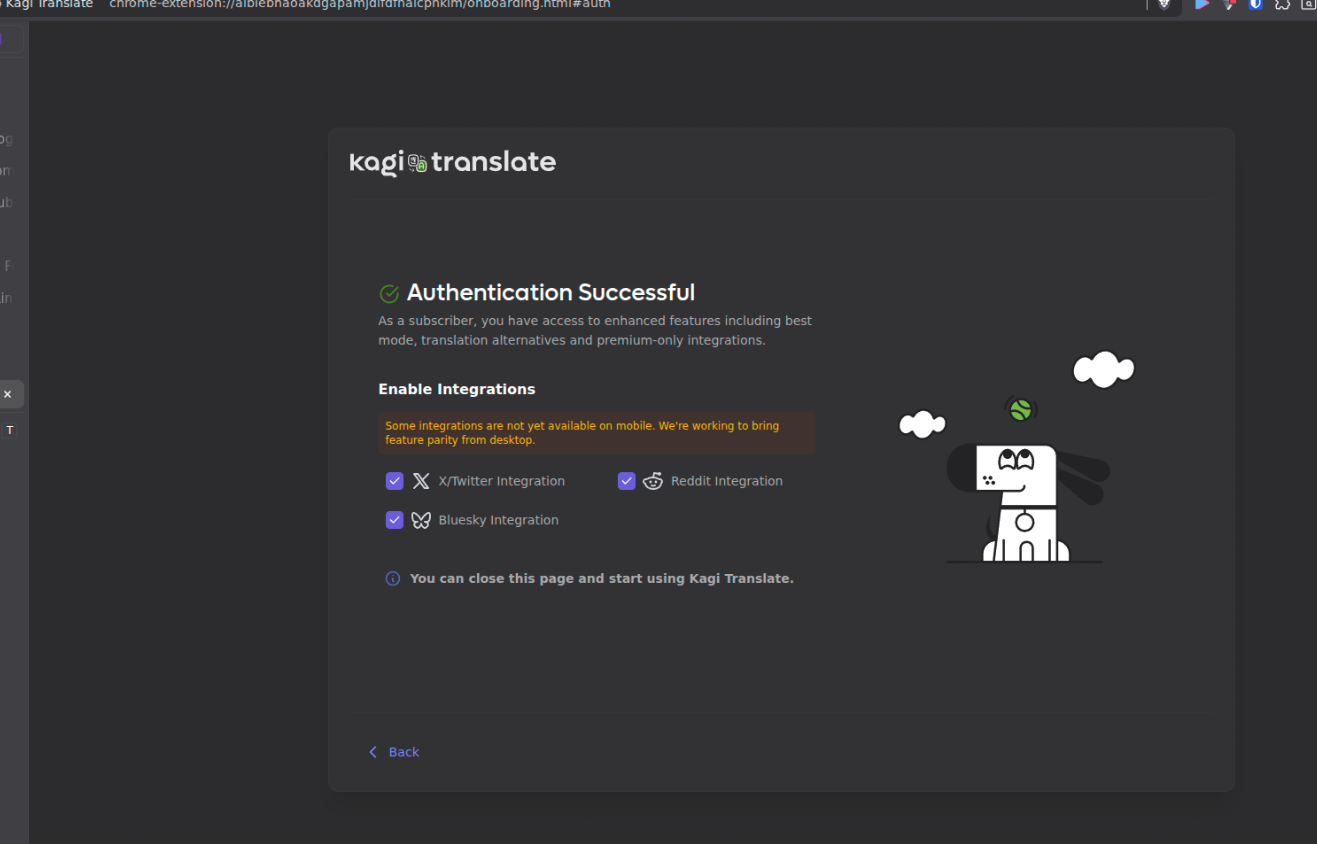Click the 'You can close this page' message
1317x844 pixels.
pos(602,578)
